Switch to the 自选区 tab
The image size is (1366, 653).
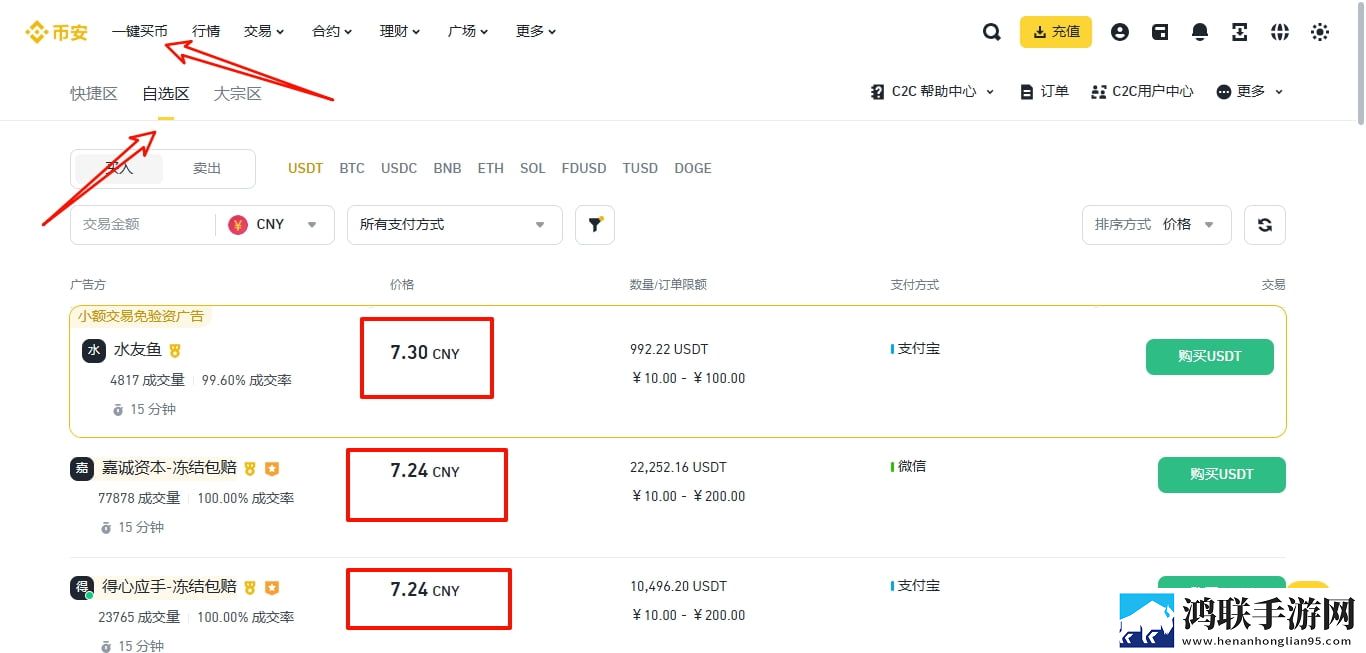coord(166,94)
